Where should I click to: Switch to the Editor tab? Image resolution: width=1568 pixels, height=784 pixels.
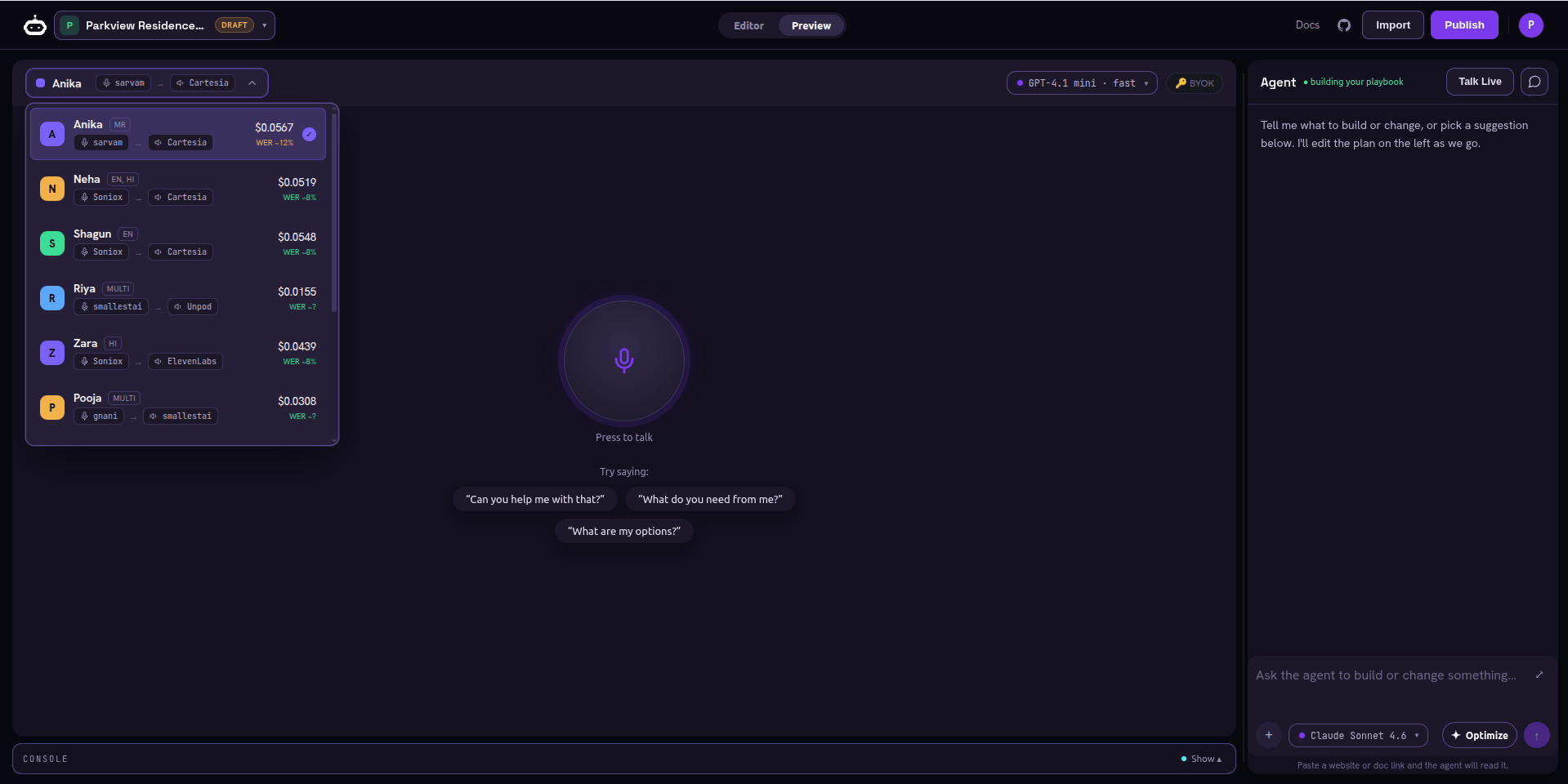point(748,25)
